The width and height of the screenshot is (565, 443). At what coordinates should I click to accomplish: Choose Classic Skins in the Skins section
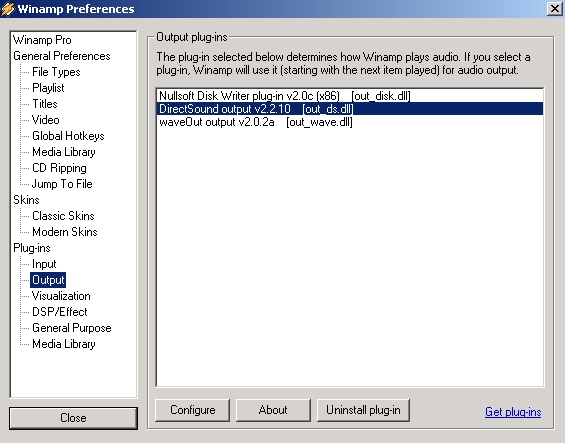(x=63, y=216)
